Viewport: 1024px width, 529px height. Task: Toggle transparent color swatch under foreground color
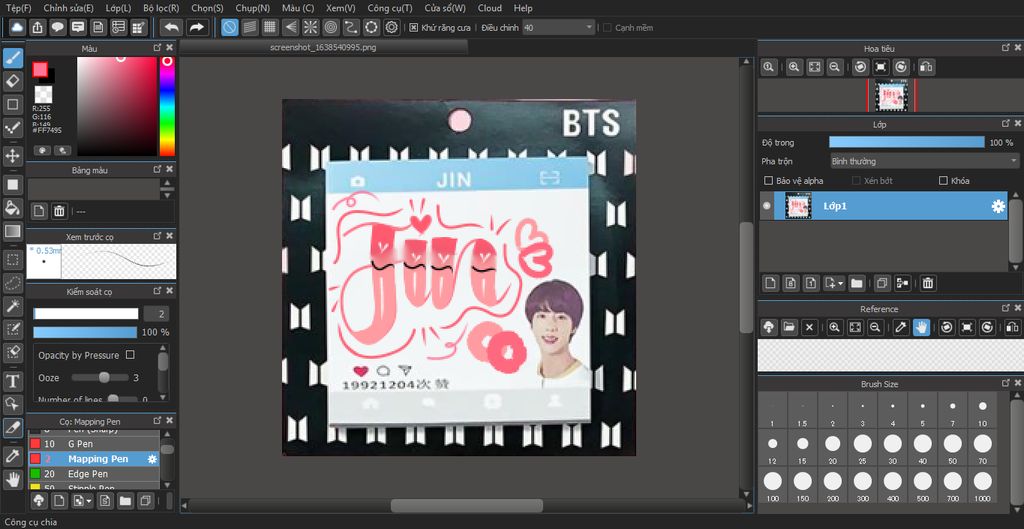click(x=44, y=94)
